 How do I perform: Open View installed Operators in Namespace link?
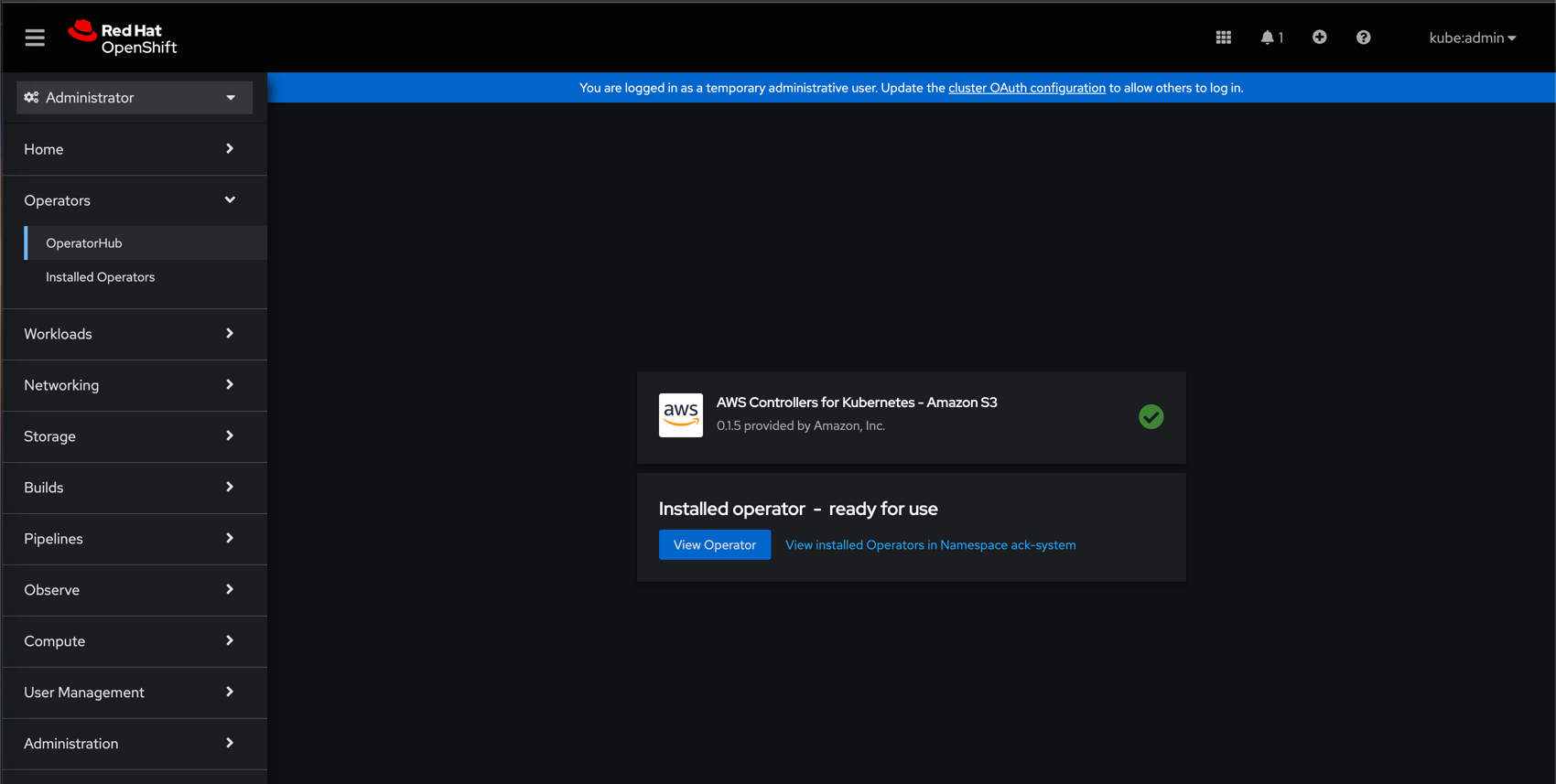coord(930,545)
